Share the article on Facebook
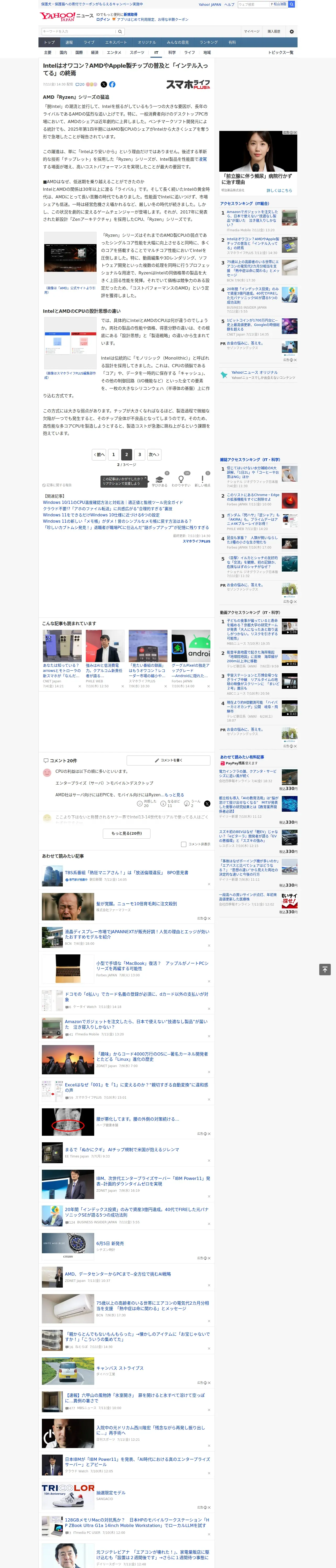 point(112,85)
